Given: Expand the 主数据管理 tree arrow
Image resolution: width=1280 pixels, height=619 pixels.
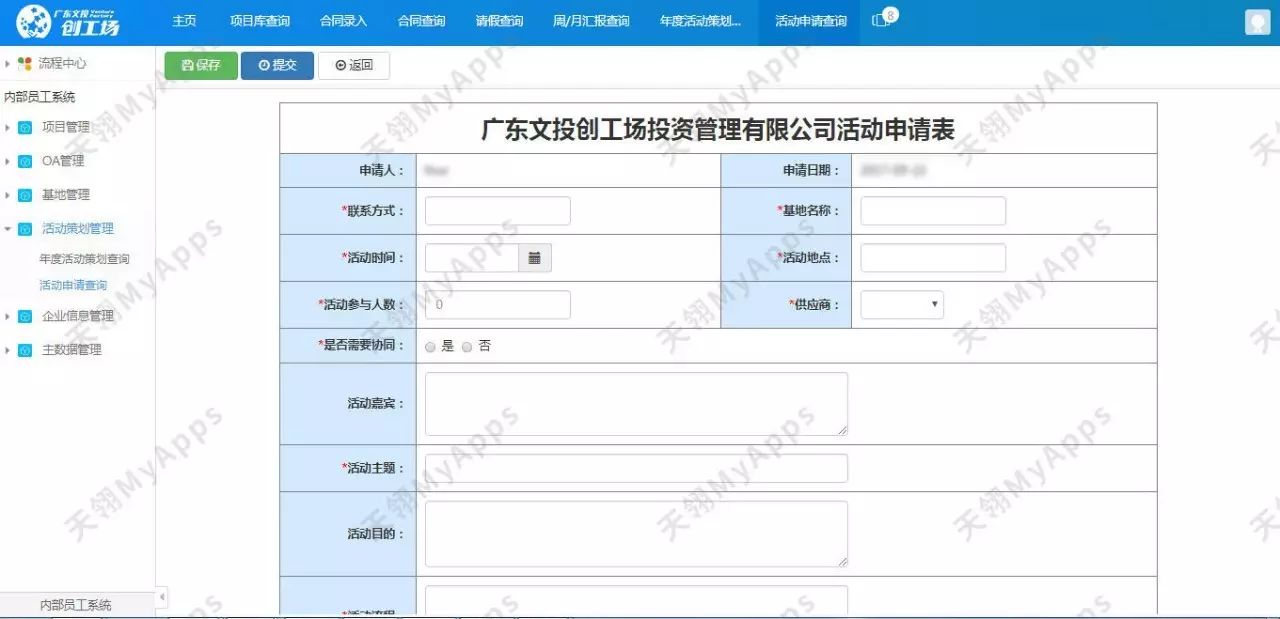Looking at the screenshot, I should tap(8, 350).
